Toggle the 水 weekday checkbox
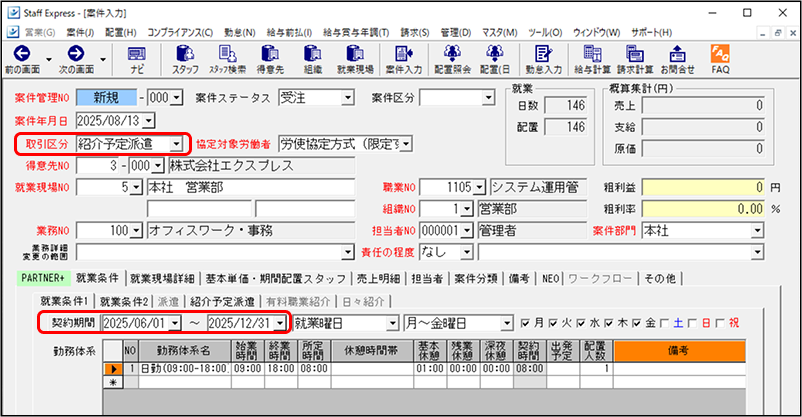802x417 pixels. 581,323
